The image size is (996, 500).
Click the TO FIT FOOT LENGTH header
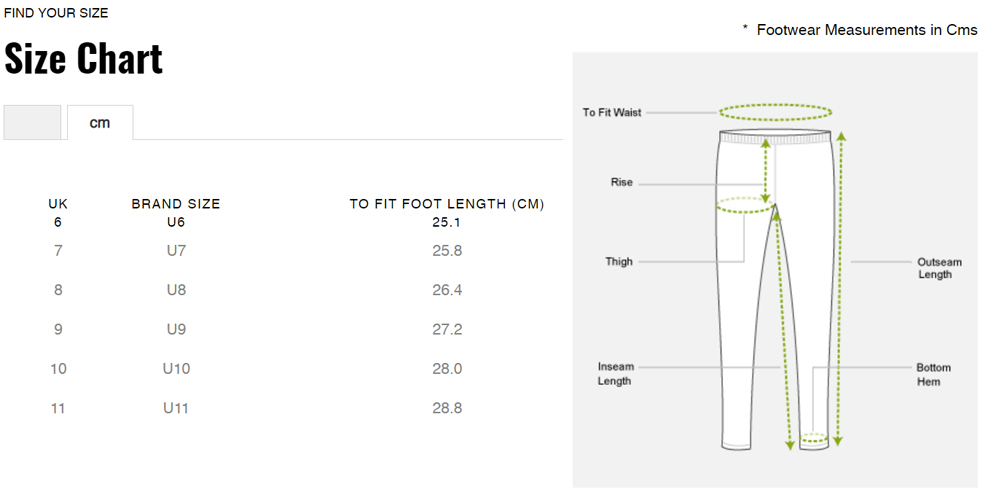447,204
